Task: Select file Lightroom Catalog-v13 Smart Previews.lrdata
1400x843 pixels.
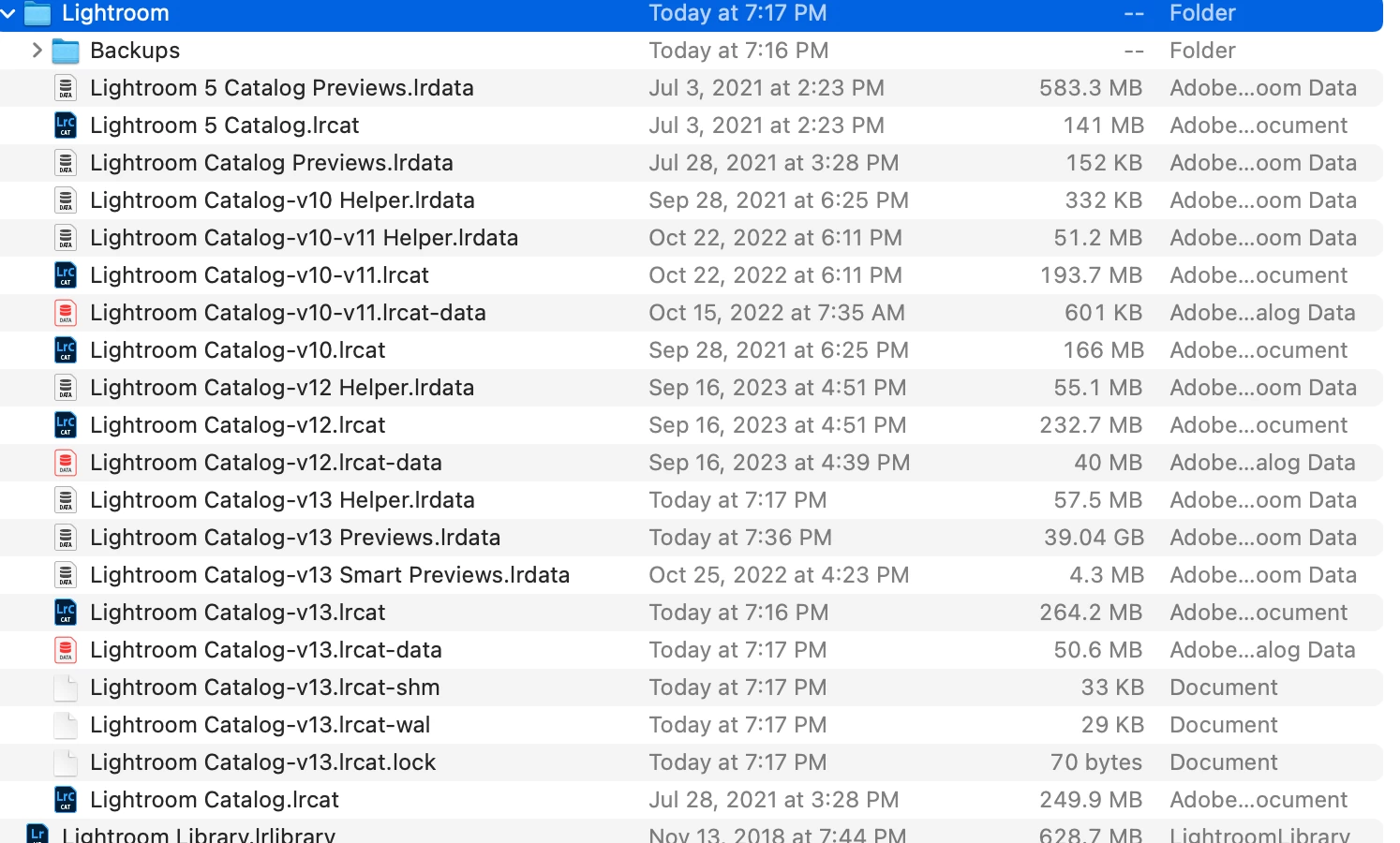Action: click(330, 575)
